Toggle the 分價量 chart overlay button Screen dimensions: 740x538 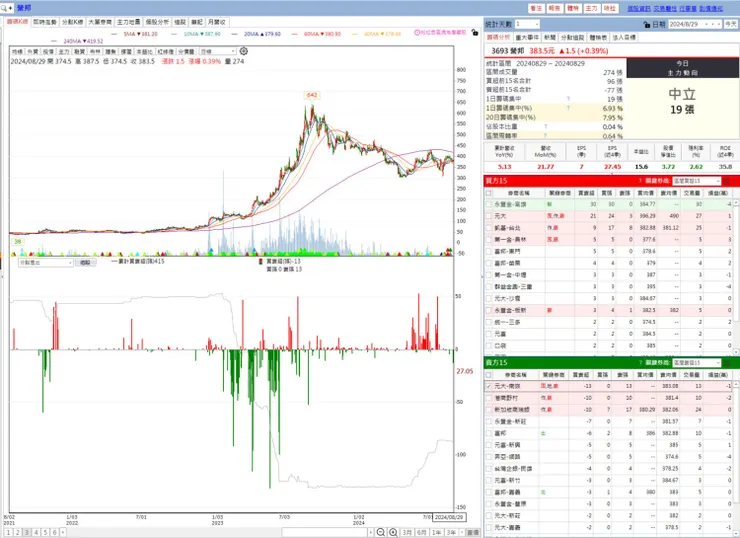186,51
